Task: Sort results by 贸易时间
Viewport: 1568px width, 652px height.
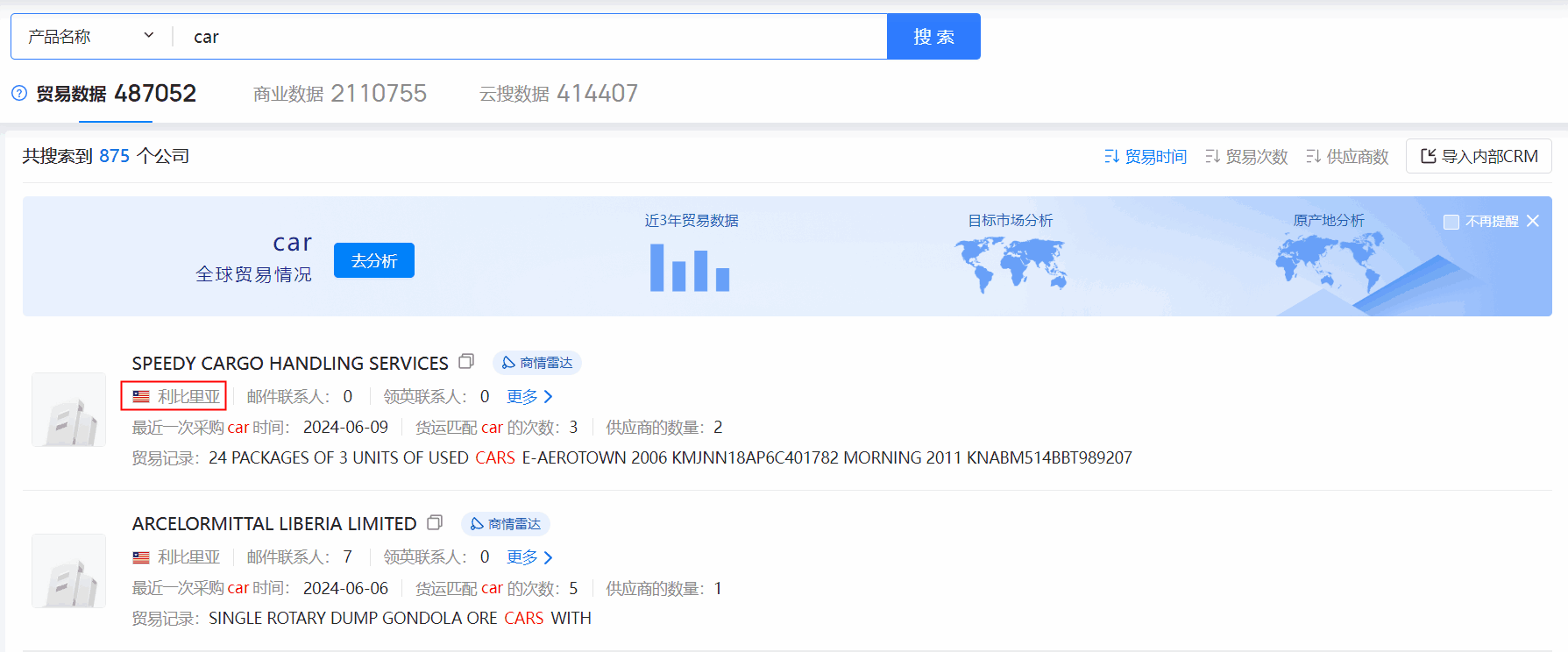Action: tap(1146, 157)
